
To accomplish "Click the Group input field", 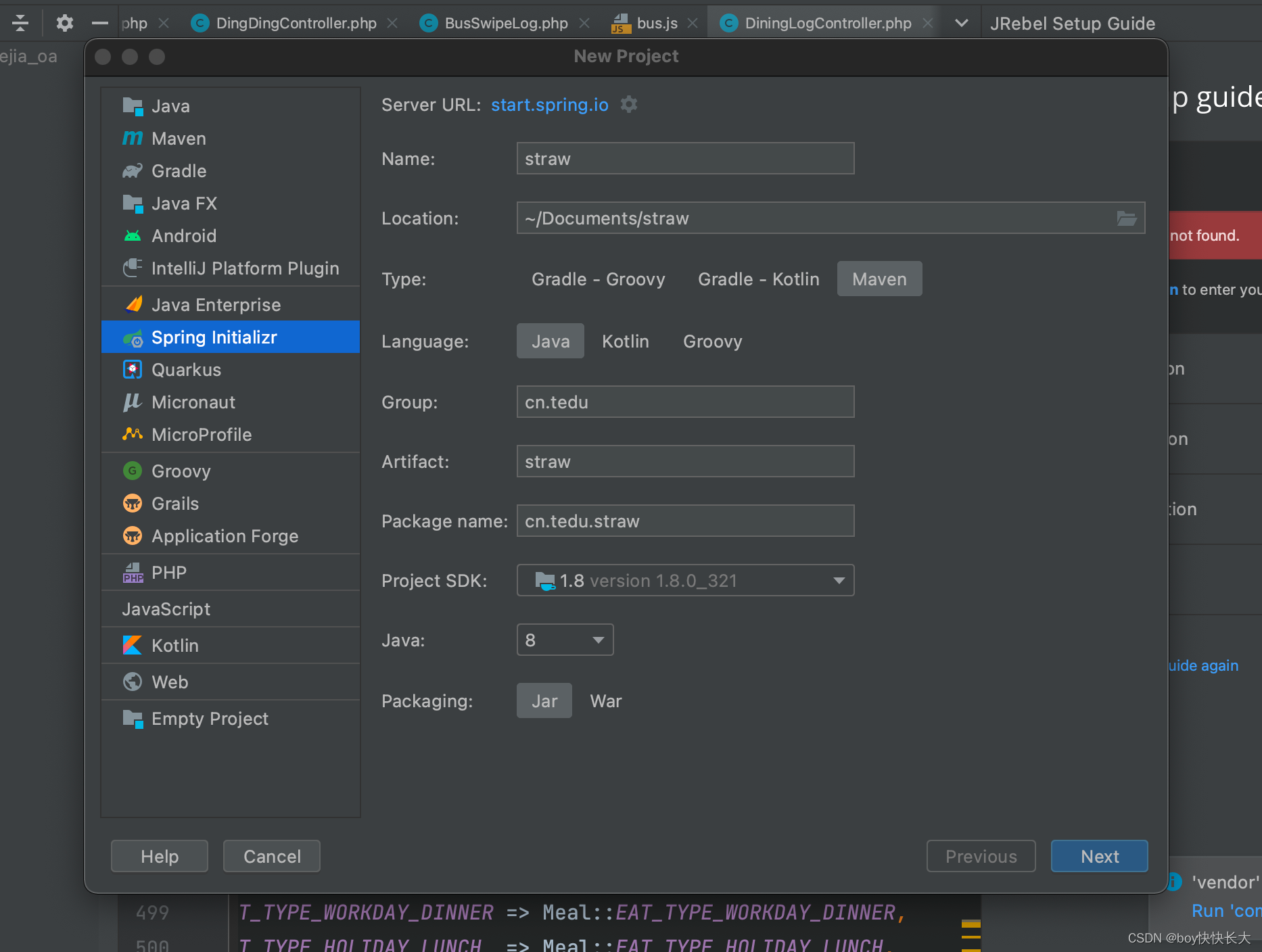I will [x=685, y=402].
